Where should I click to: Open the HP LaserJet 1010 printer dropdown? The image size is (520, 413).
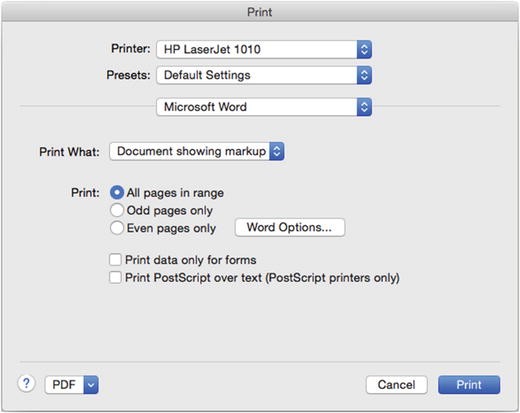point(264,49)
